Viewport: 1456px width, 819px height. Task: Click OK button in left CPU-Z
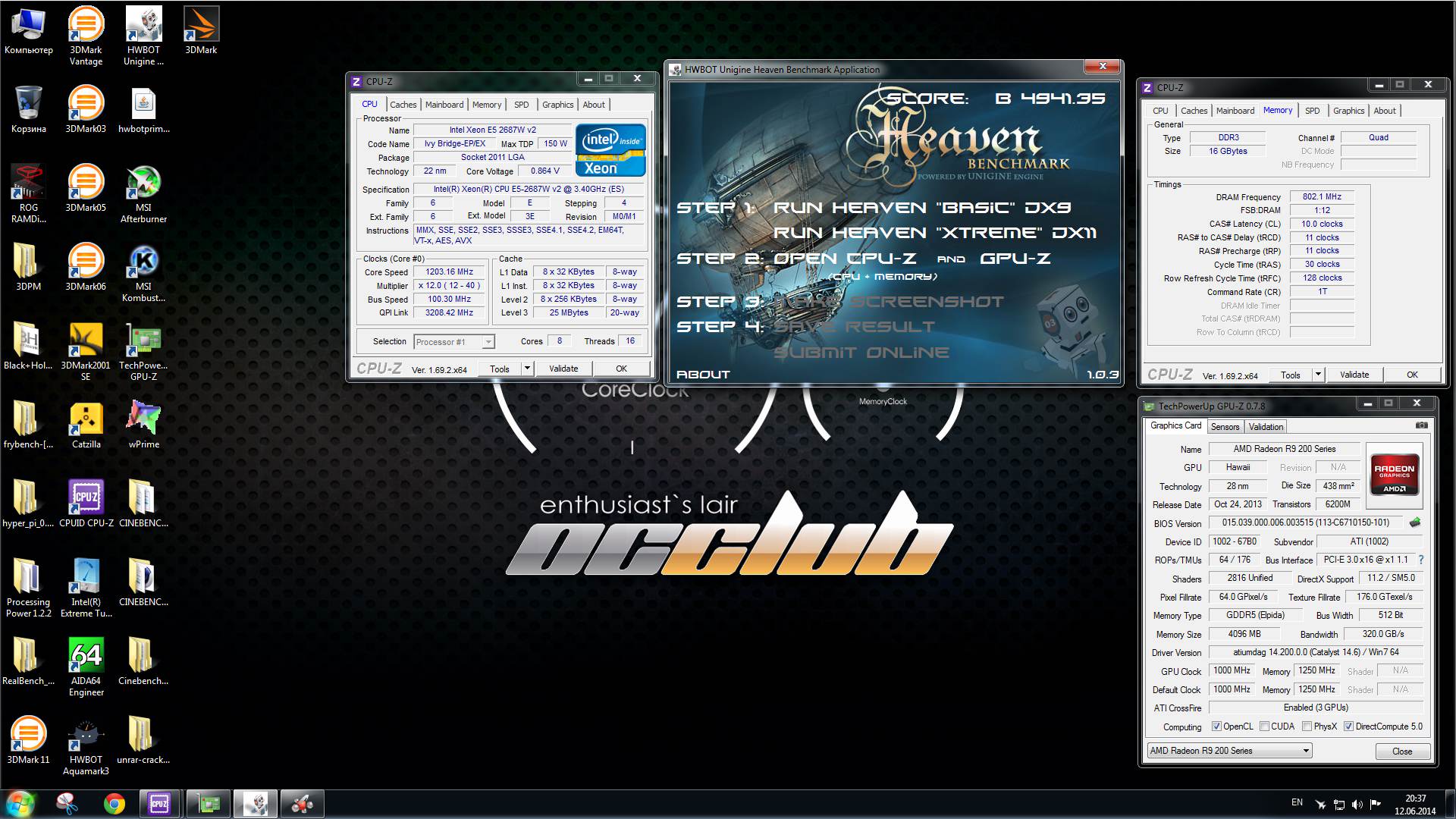(621, 369)
